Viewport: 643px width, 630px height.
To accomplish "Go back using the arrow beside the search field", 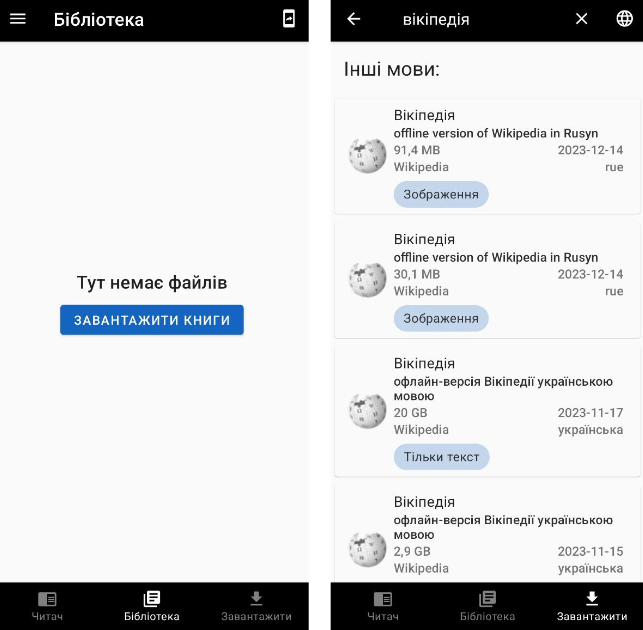I will (353, 19).
